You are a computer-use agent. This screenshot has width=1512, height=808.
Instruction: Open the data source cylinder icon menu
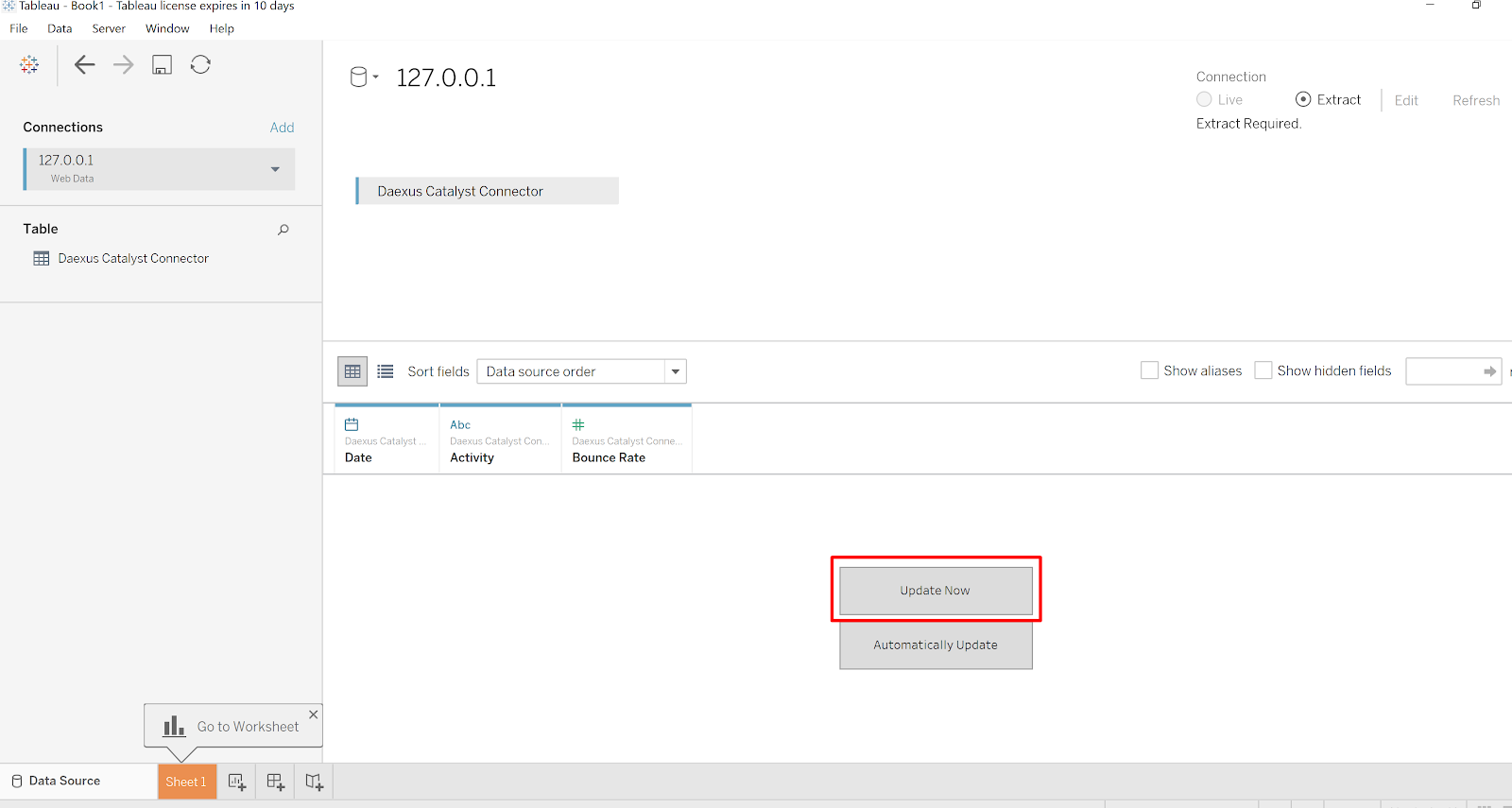364,77
